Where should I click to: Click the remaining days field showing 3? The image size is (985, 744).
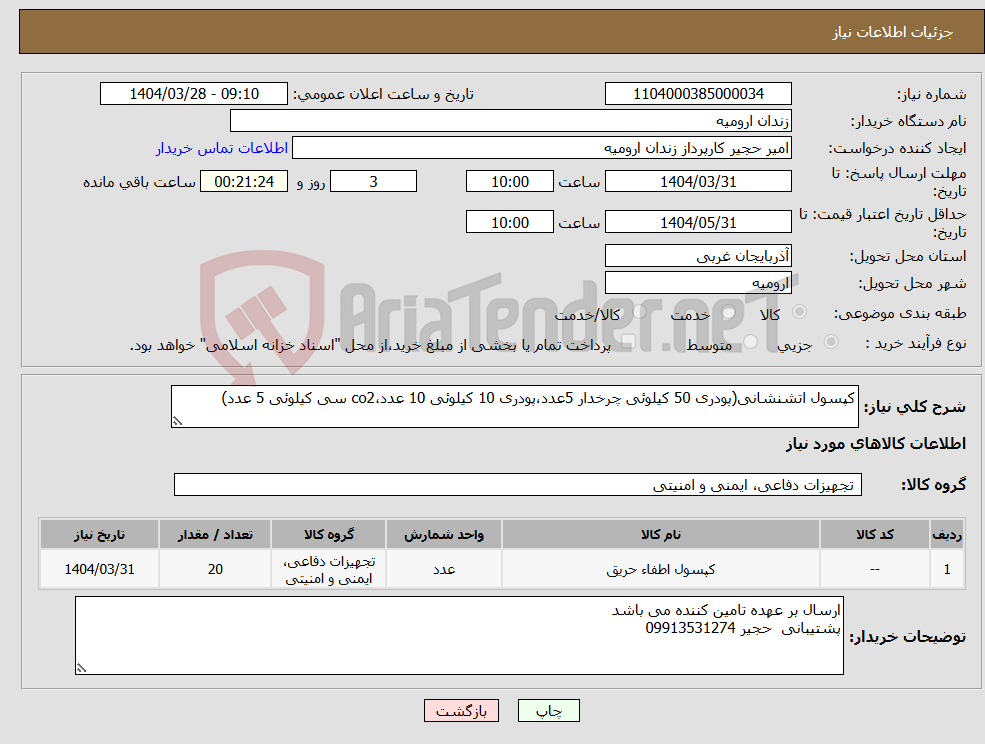(x=373, y=182)
